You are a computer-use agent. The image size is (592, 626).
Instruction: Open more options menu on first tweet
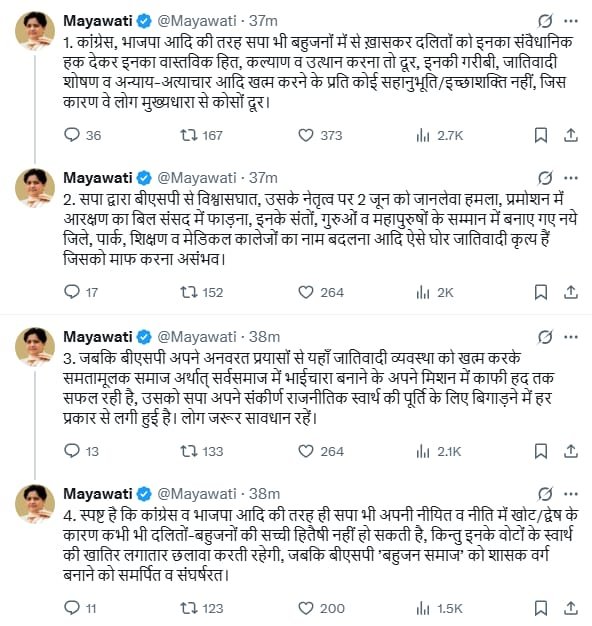coord(571,21)
